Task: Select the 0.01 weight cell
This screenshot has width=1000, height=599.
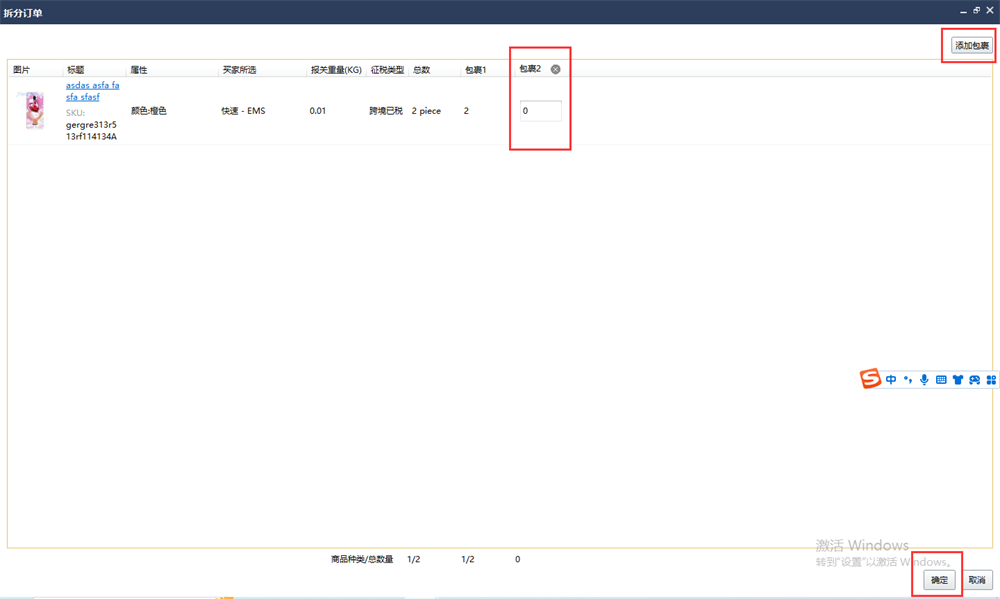Action: tap(318, 111)
